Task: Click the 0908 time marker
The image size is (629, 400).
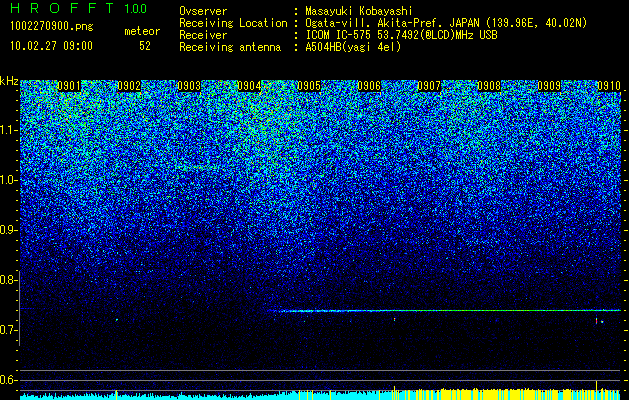Action: pyautogui.click(x=489, y=86)
